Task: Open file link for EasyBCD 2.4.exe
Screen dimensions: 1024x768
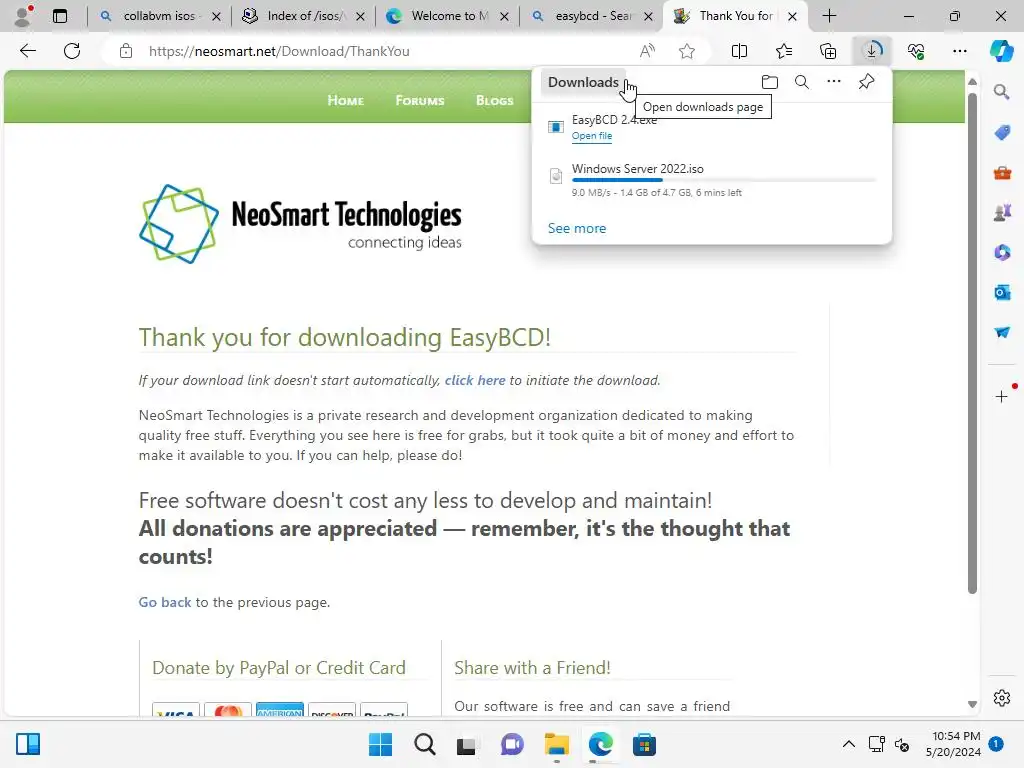Action: (592, 136)
